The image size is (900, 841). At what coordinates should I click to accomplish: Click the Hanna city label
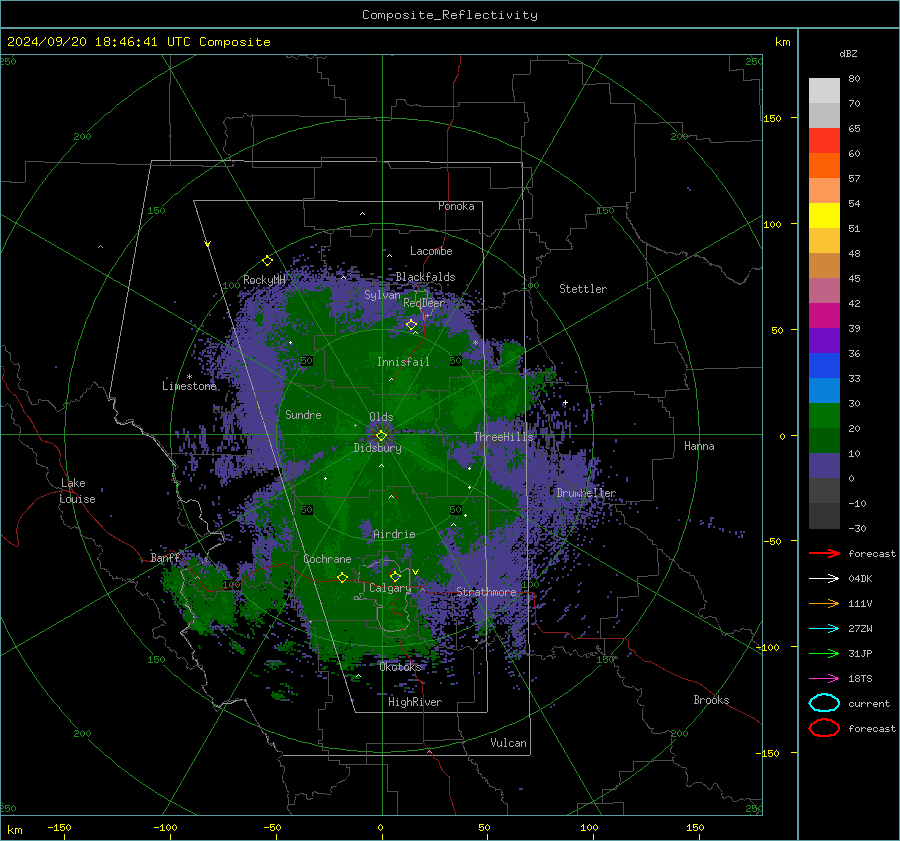click(699, 446)
